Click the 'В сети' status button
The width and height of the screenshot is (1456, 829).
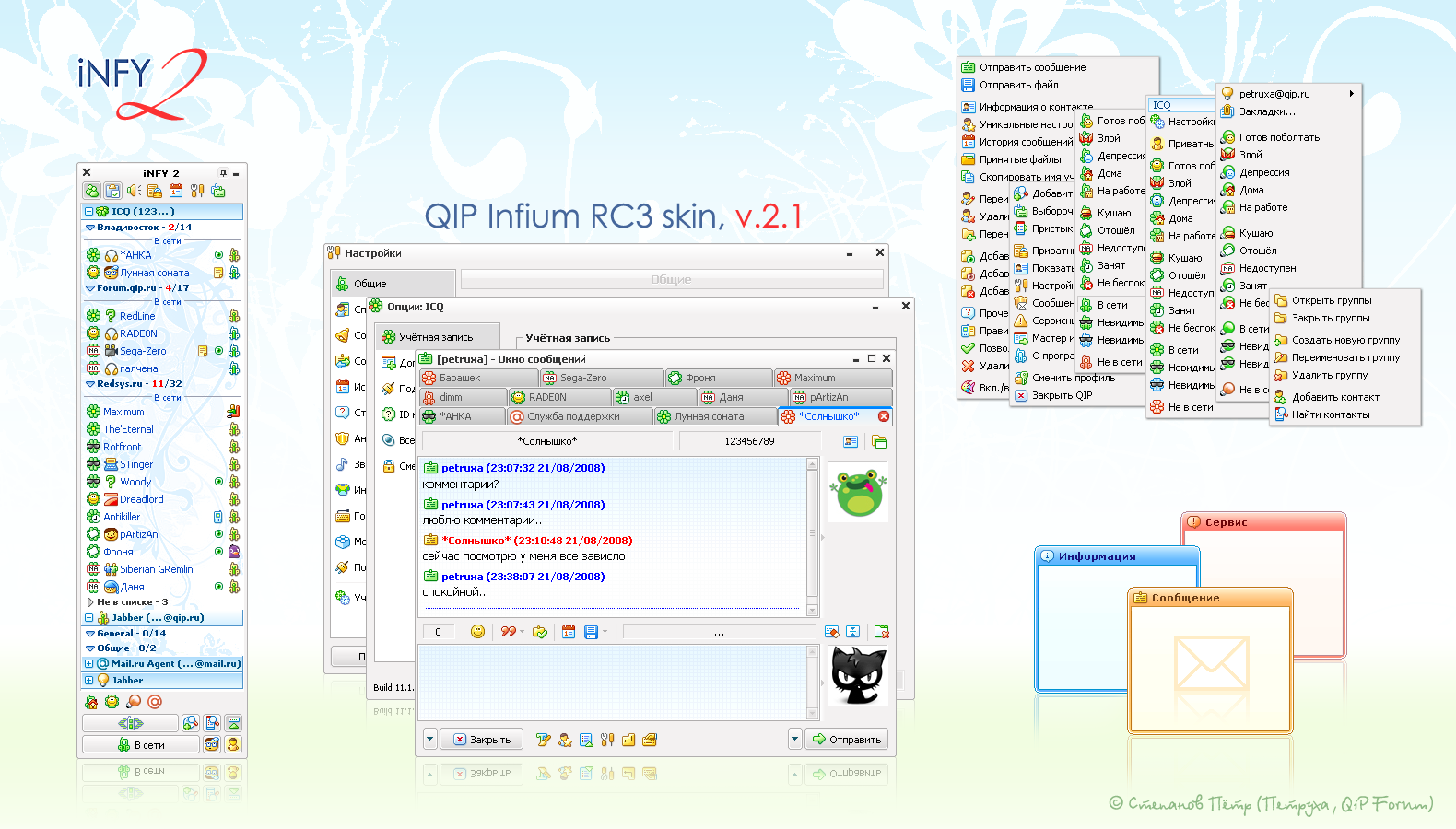[x=141, y=744]
